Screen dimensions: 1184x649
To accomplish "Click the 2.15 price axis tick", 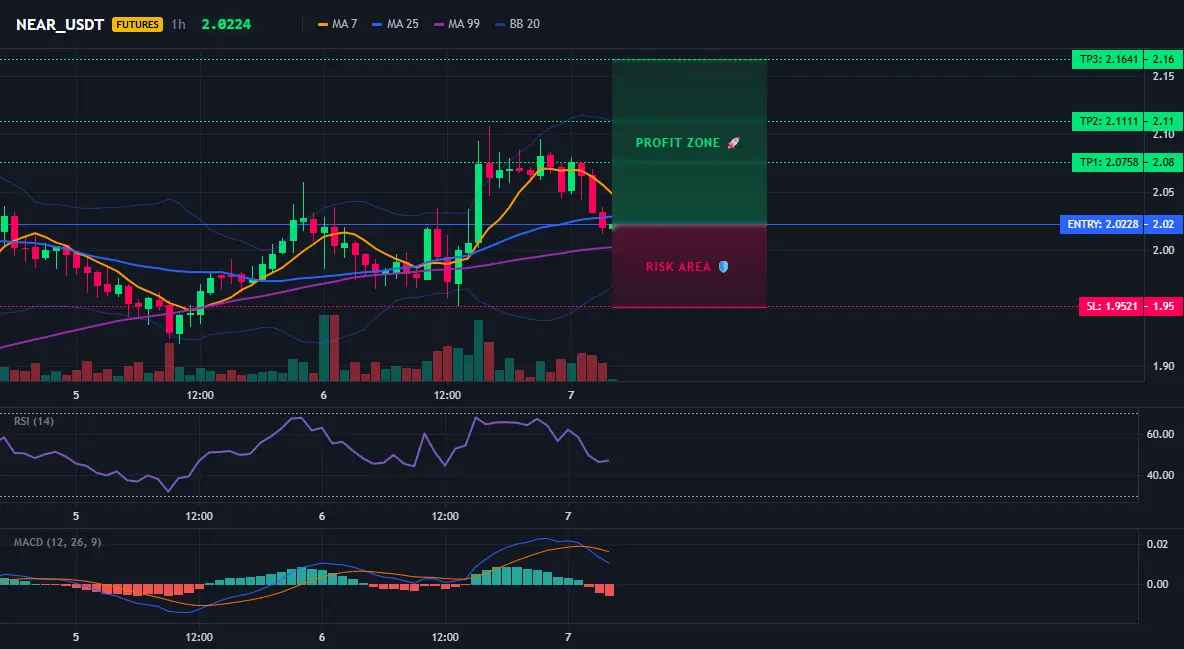I will [x=1164, y=76].
